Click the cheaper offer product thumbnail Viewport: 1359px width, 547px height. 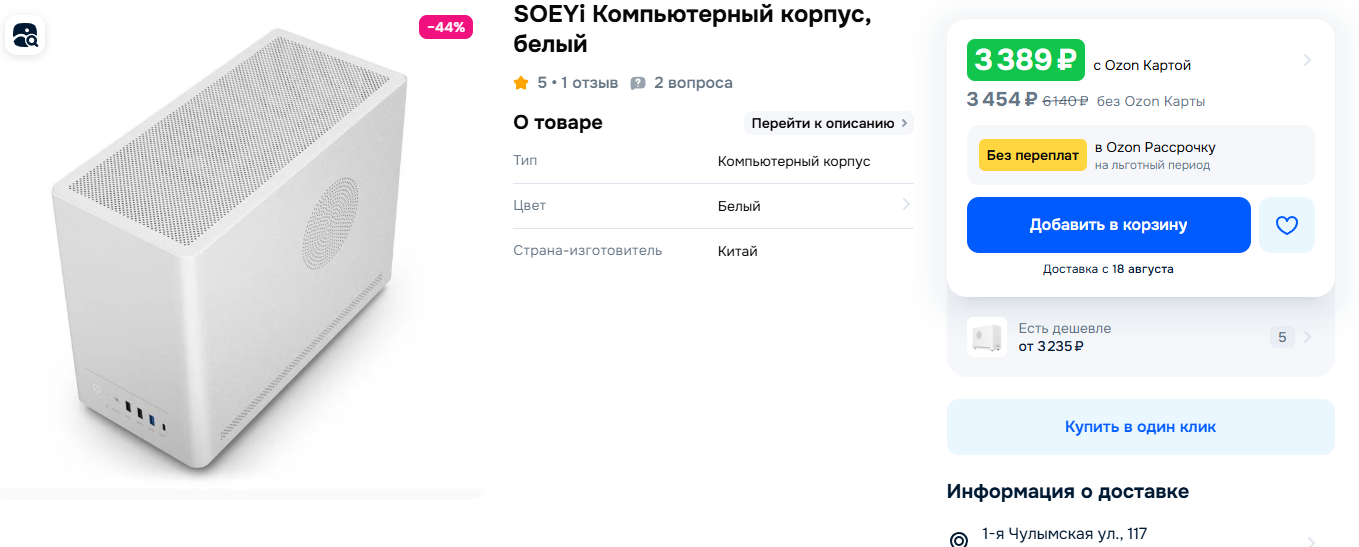pyautogui.click(x=986, y=337)
